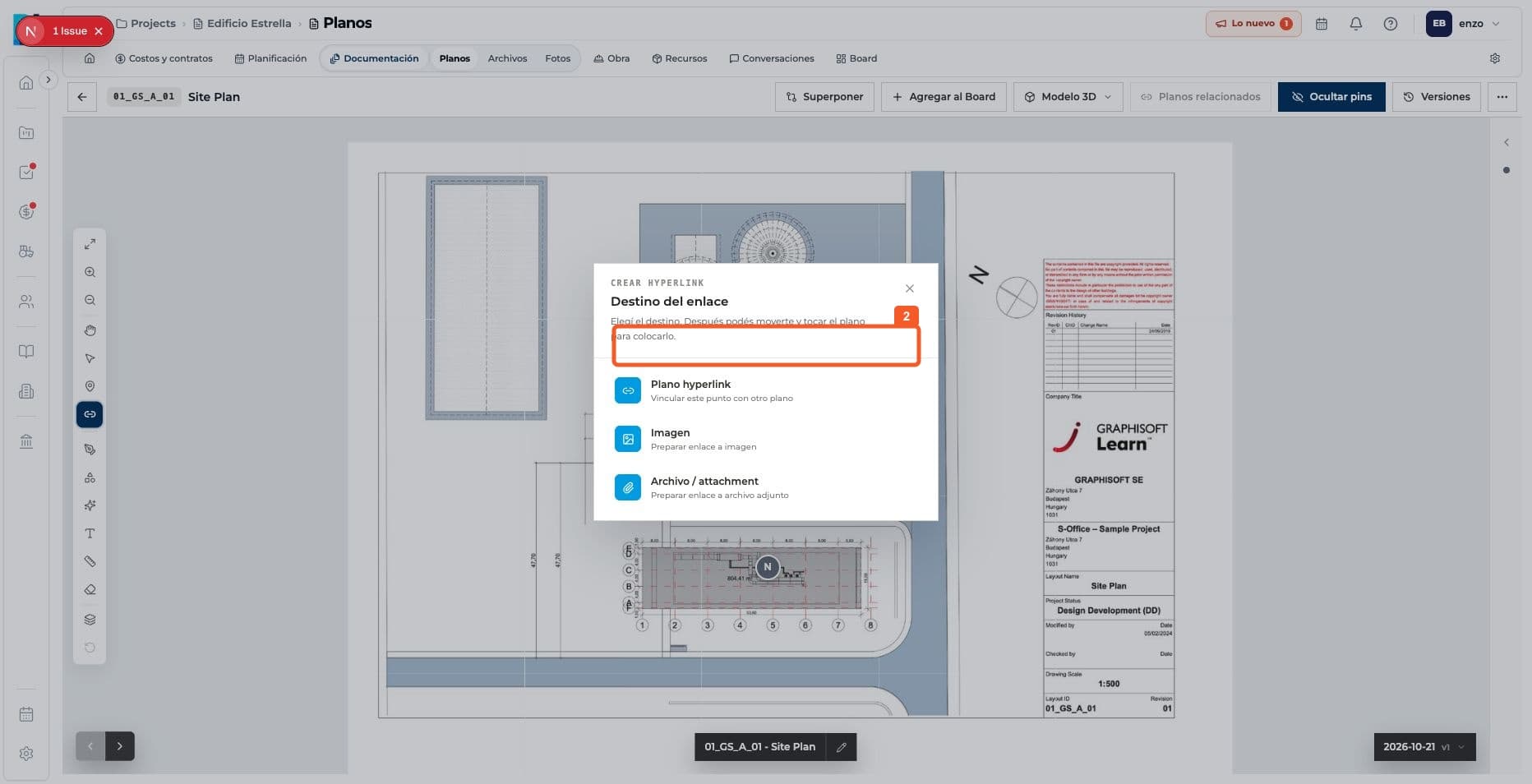Open Lo nuevo announcements button
Image resolution: width=1532 pixels, height=784 pixels.
click(1253, 24)
